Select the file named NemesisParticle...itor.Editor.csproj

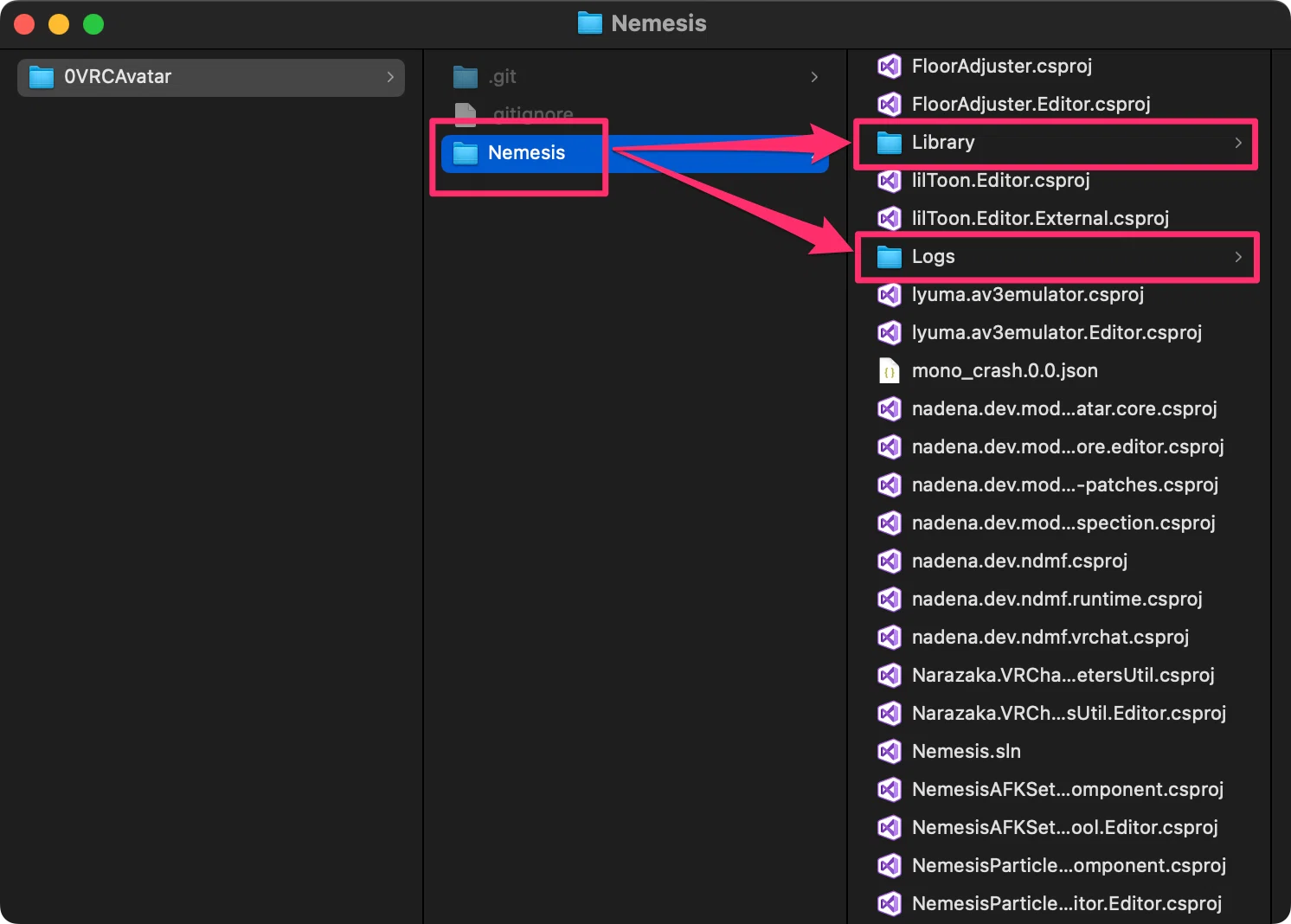coord(1067,903)
